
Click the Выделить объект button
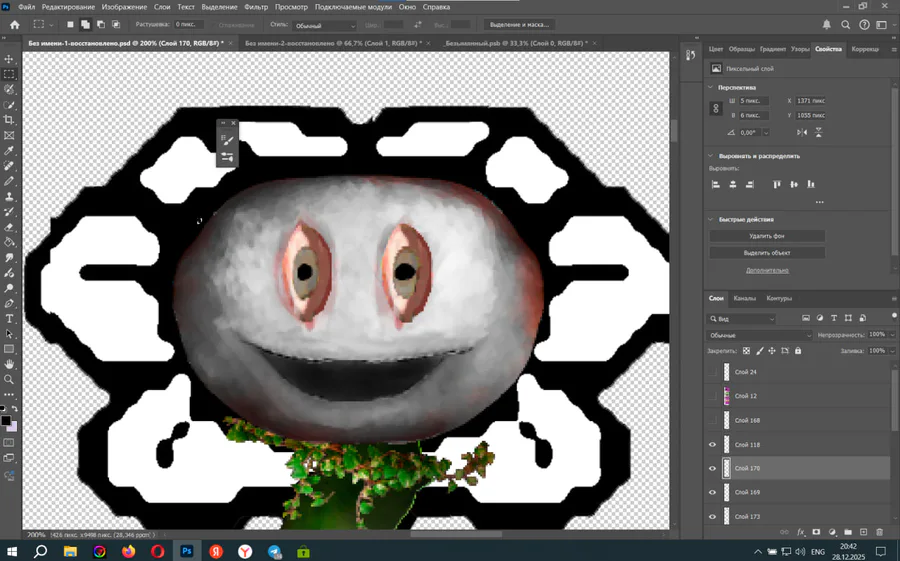pyautogui.click(x=767, y=253)
